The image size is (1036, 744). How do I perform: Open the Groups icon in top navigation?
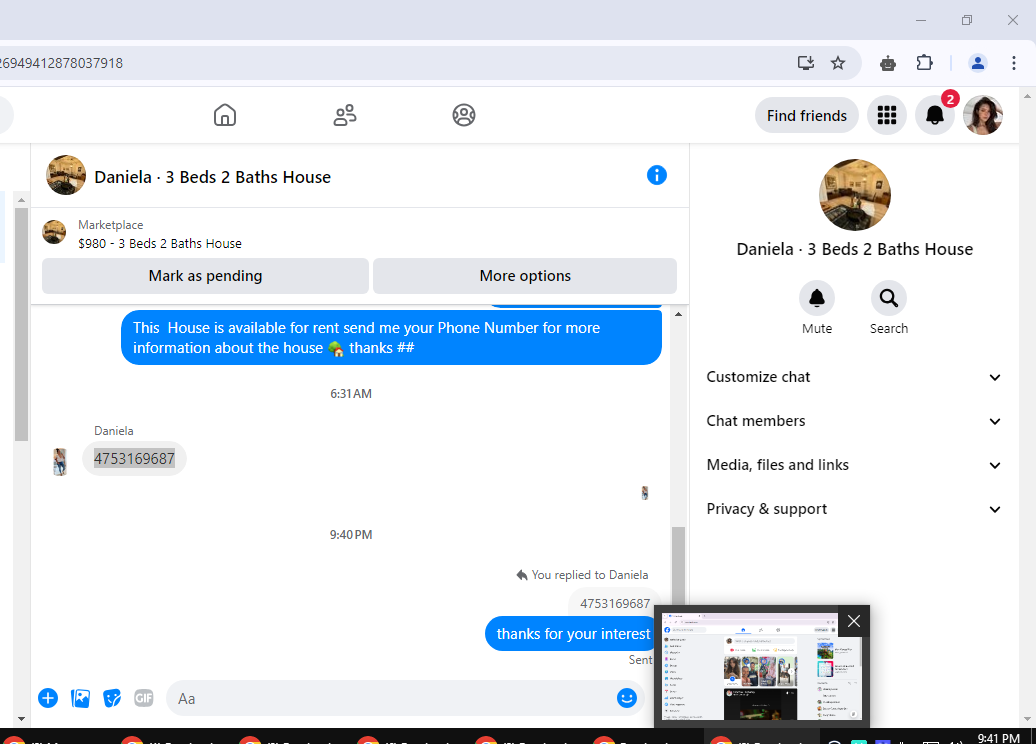click(464, 115)
